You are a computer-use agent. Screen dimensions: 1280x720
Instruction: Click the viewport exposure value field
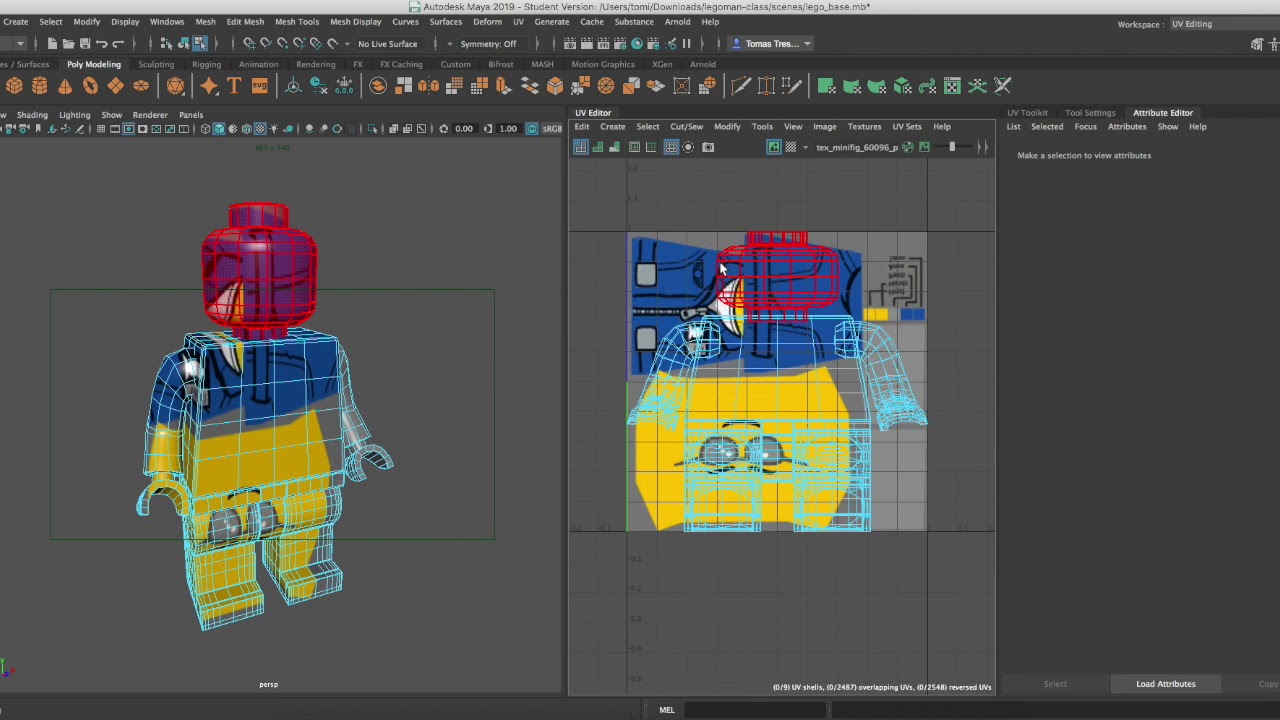coord(464,129)
